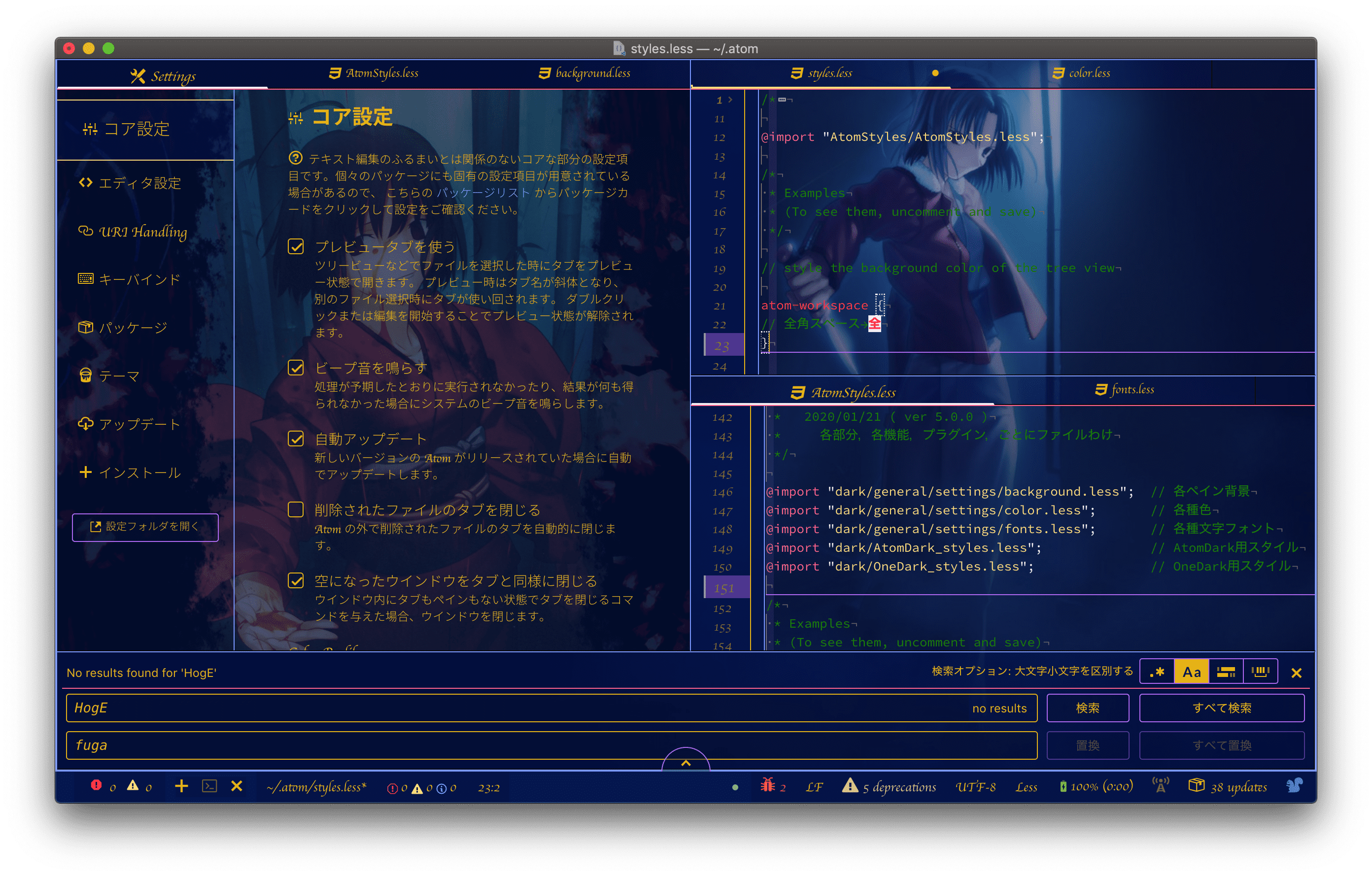Open エディタ設定 in the settings sidebar
The height and width of the screenshot is (876, 1372).
pos(130,183)
